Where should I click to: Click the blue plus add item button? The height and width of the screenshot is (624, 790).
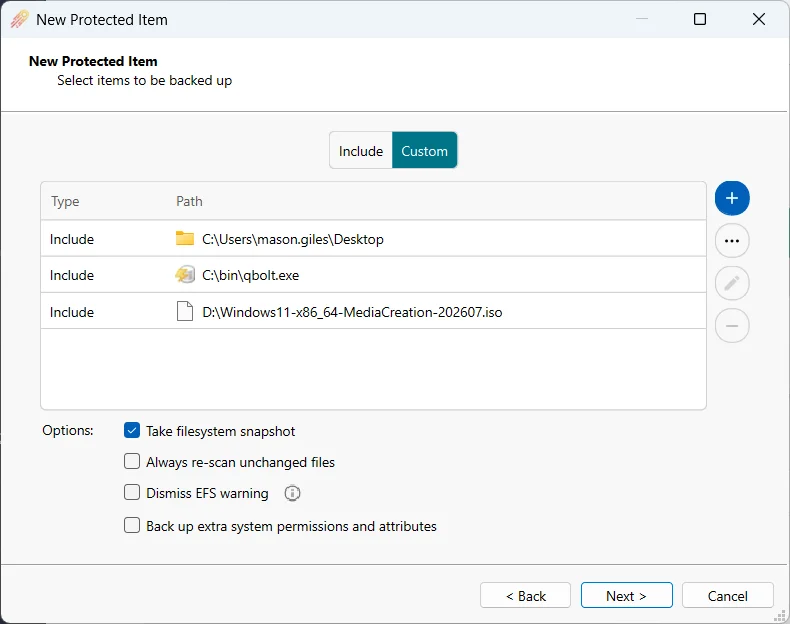pos(732,198)
